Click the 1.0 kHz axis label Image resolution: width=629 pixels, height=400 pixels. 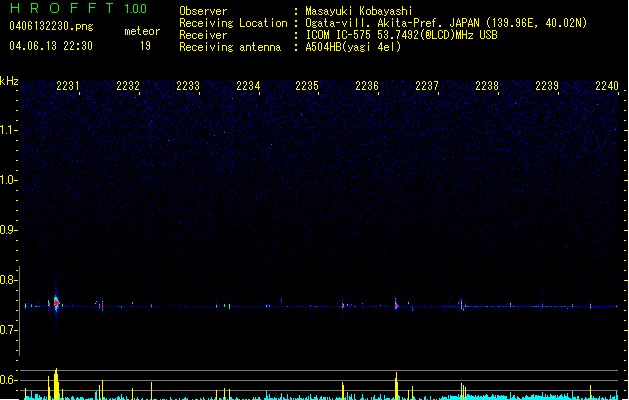[8, 180]
